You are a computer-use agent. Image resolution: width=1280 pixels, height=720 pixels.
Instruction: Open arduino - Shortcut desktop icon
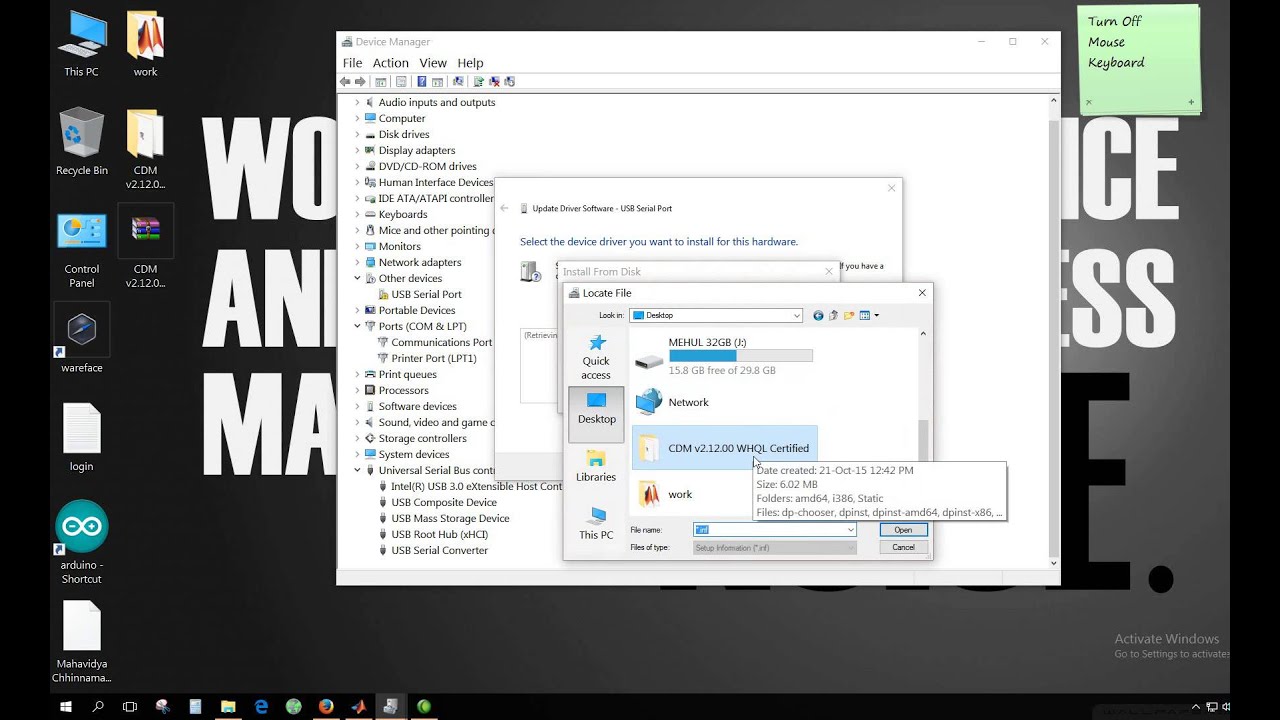click(81, 543)
